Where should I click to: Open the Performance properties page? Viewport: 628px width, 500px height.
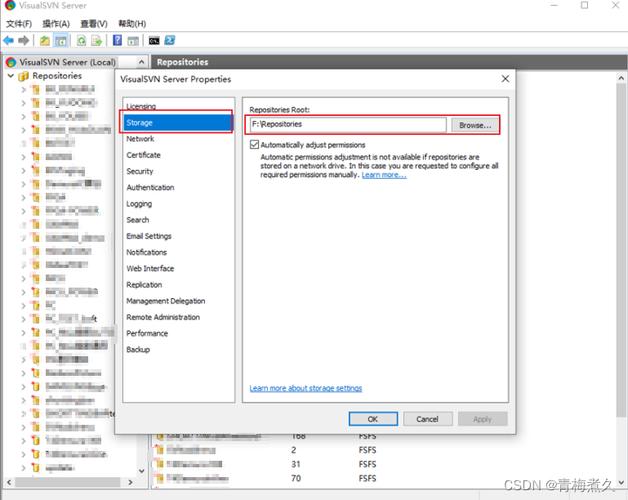point(147,333)
